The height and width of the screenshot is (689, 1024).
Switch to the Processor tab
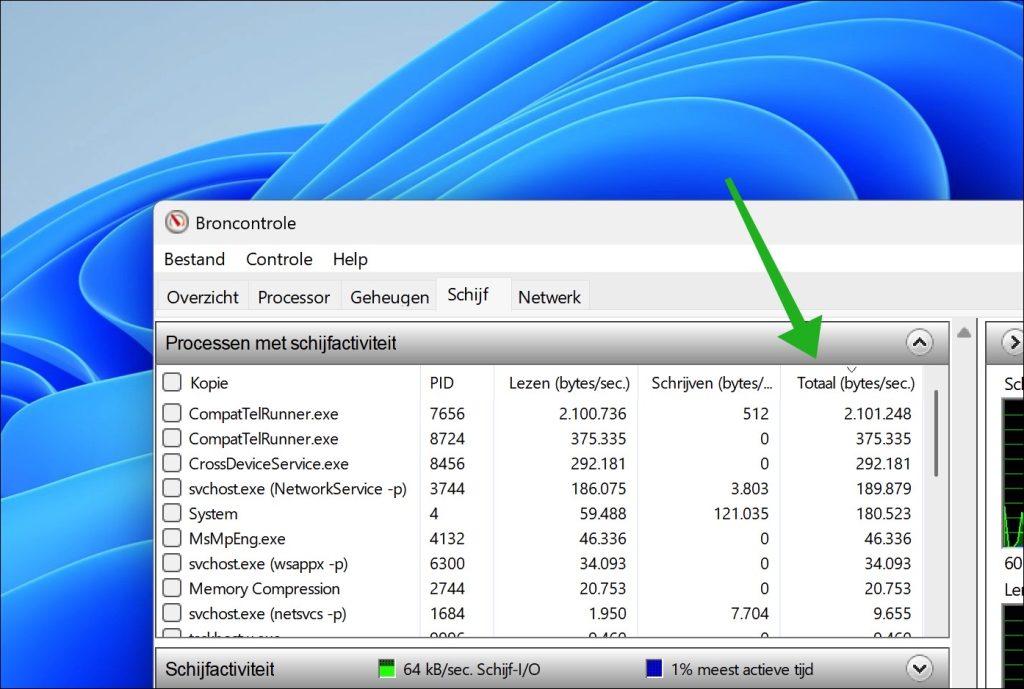[x=293, y=297]
